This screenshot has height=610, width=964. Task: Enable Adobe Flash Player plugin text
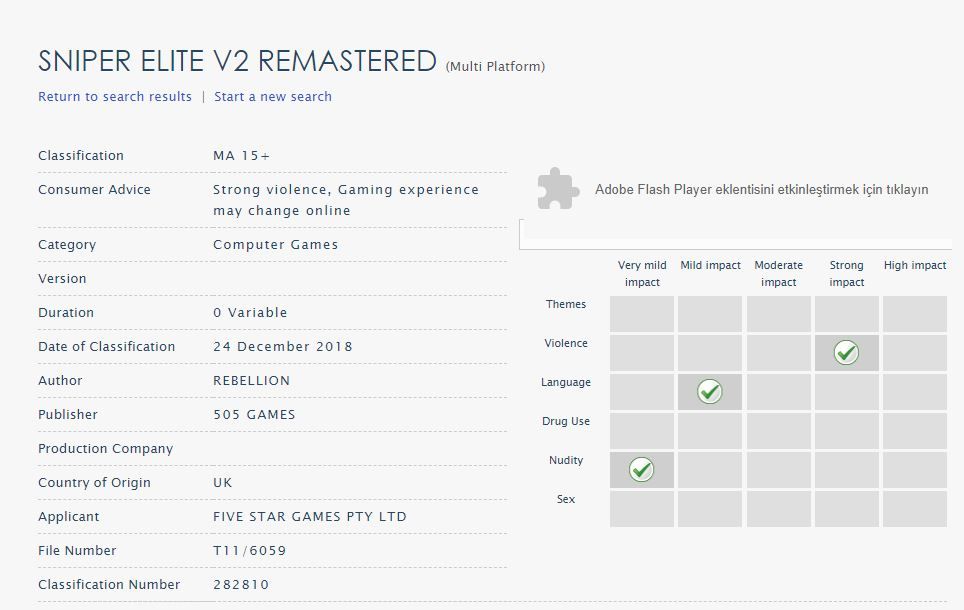pos(761,189)
